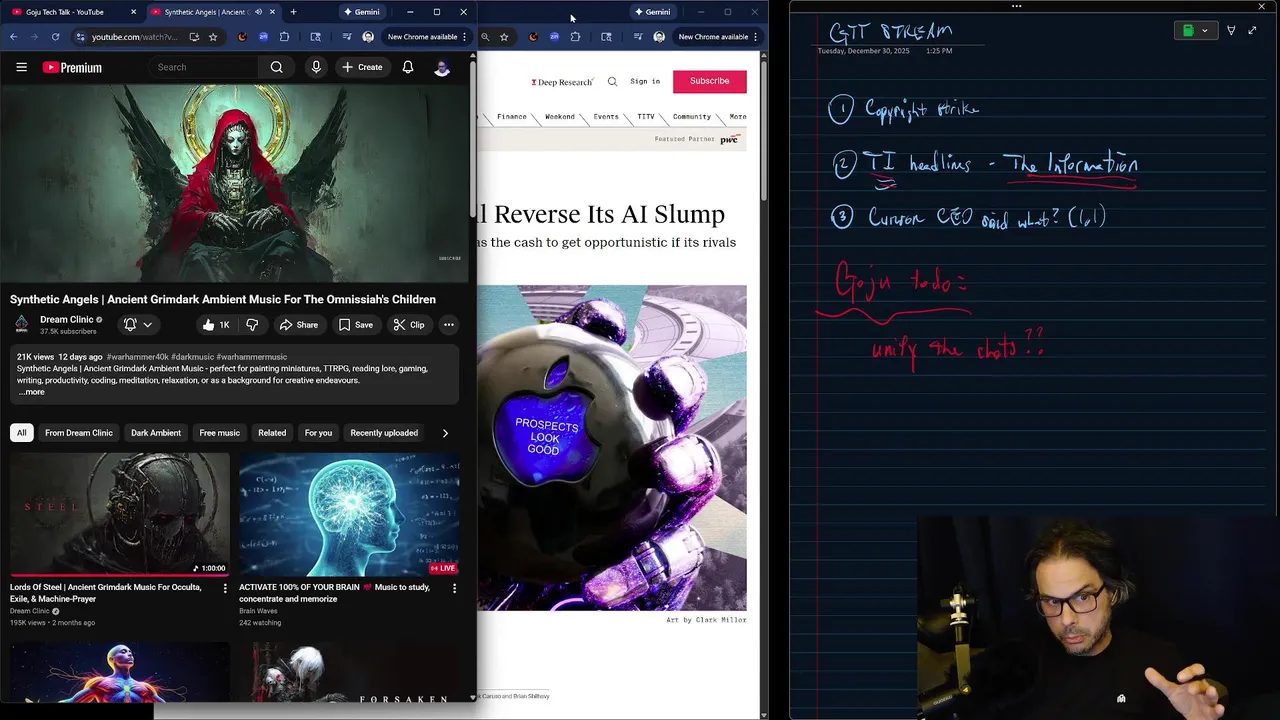Click zoom magnifier icon in article window address bar
This screenshot has width=1280, height=720.
[485, 37]
